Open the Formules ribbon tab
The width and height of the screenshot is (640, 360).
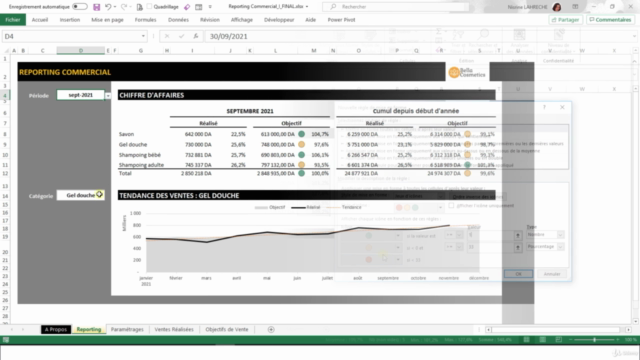145,20
